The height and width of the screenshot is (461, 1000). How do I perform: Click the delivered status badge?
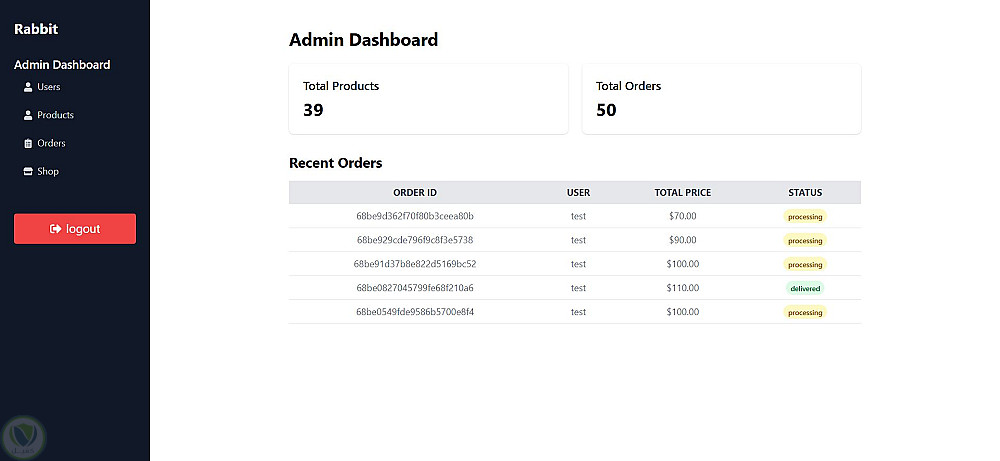[805, 288]
